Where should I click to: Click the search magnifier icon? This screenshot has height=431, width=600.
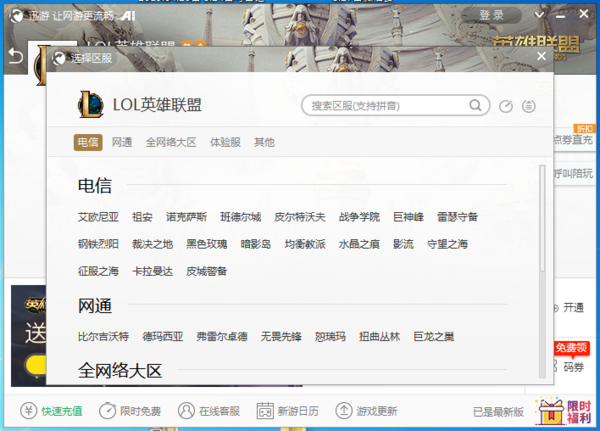tap(475, 105)
